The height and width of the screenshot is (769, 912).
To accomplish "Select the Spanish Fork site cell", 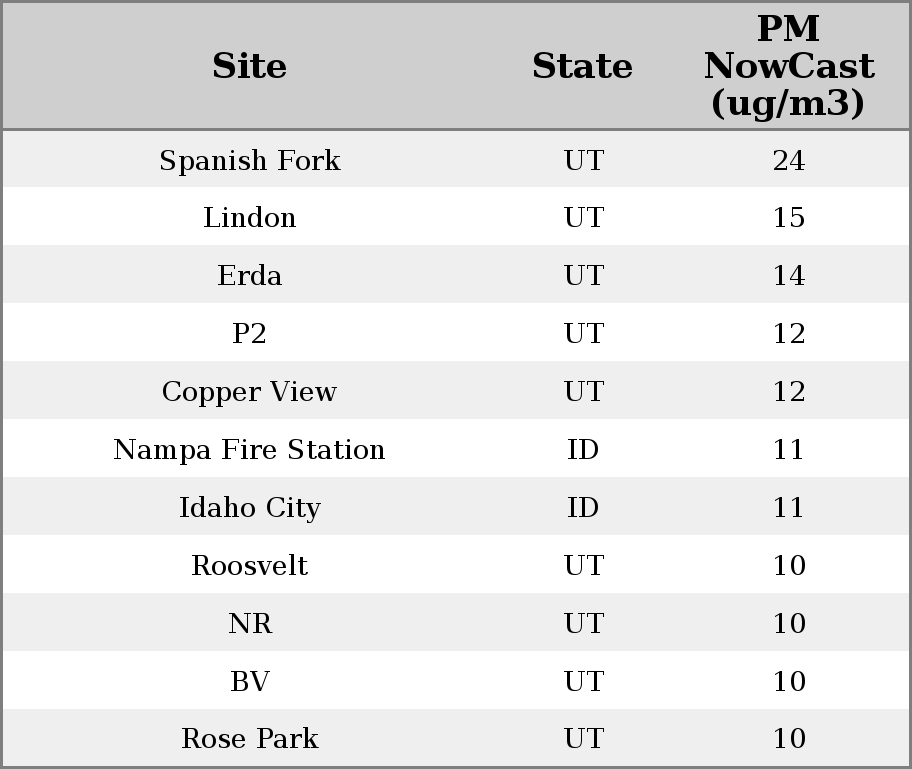I will point(249,160).
